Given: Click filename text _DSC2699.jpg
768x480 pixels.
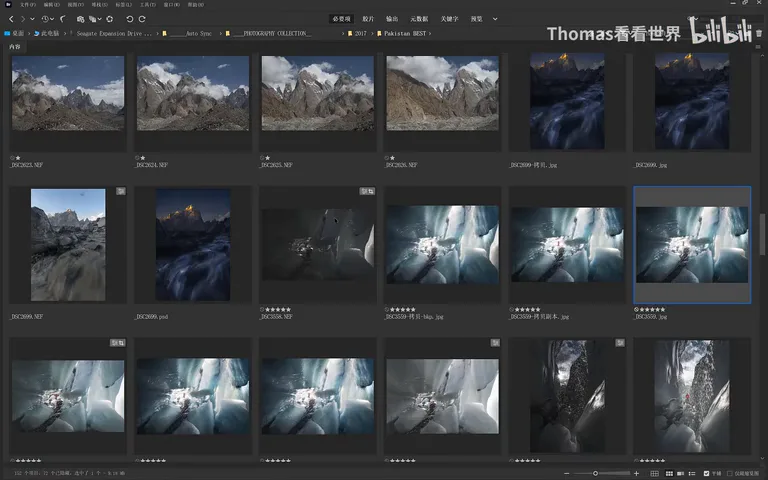Looking at the screenshot, I should click(651, 165).
